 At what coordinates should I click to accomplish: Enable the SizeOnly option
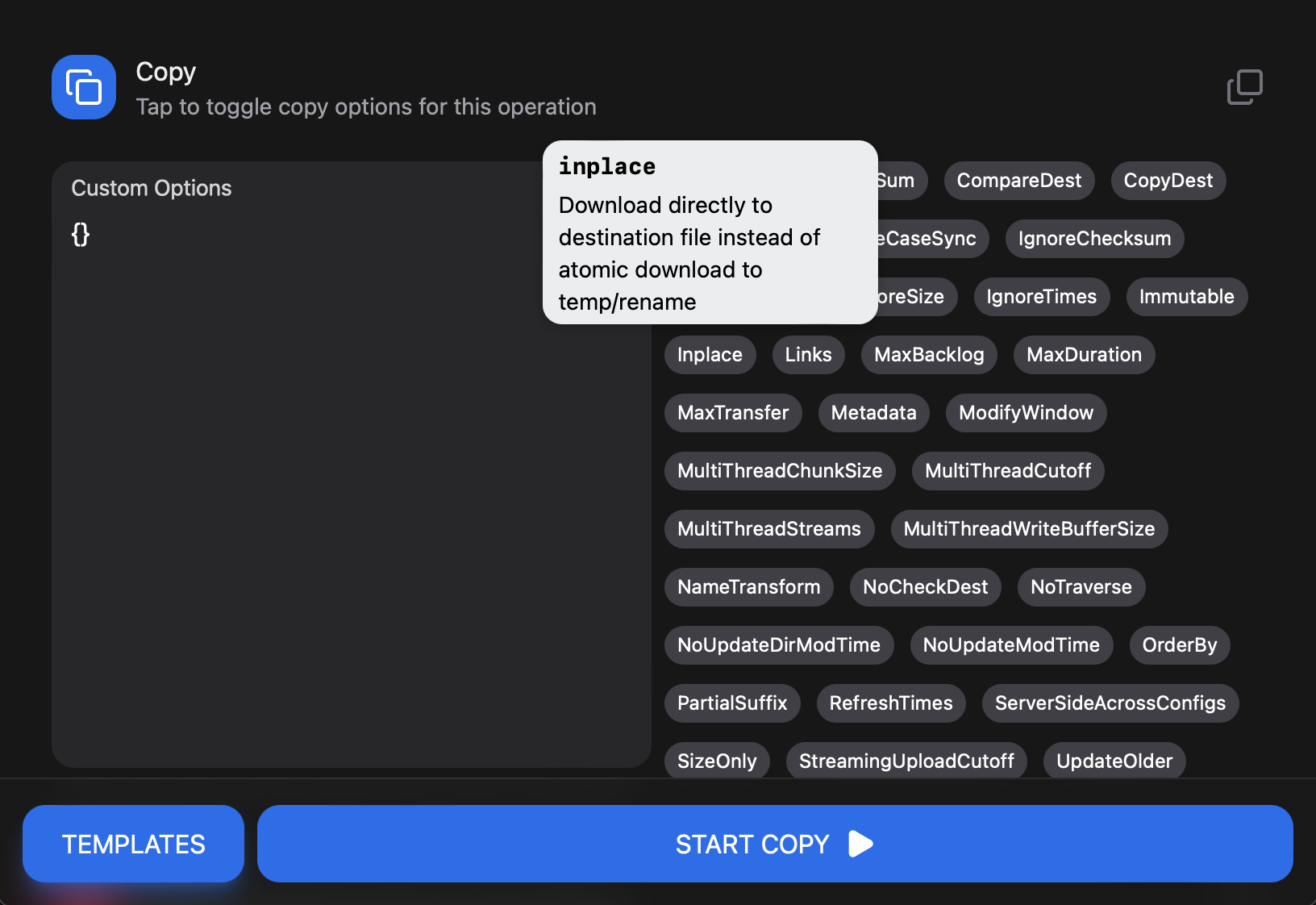tap(717, 761)
